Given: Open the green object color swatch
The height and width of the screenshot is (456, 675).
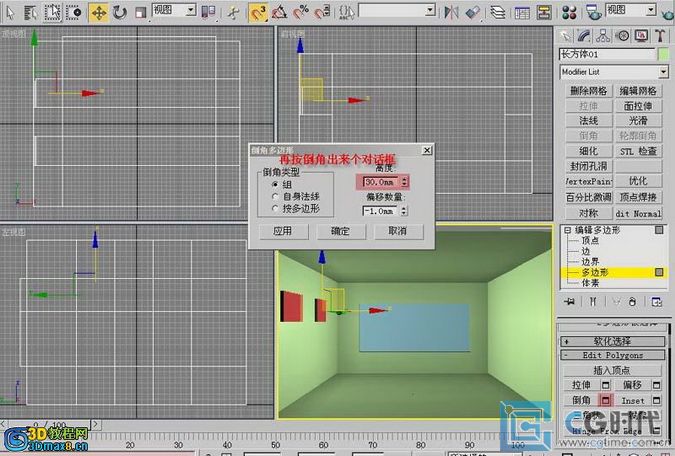Looking at the screenshot, I should click(663, 54).
